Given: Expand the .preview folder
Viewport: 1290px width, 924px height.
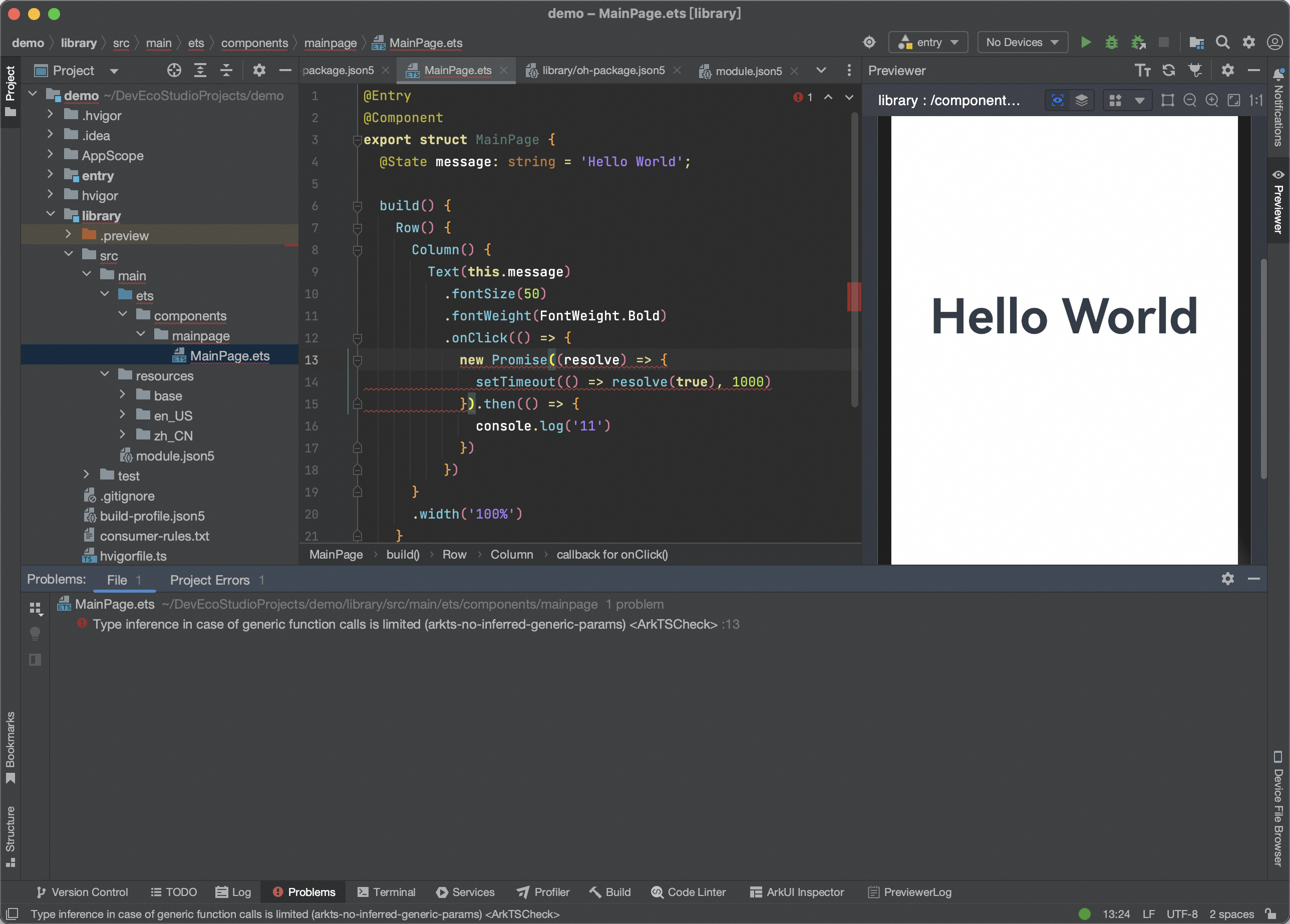Looking at the screenshot, I should (x=69, y=235).
